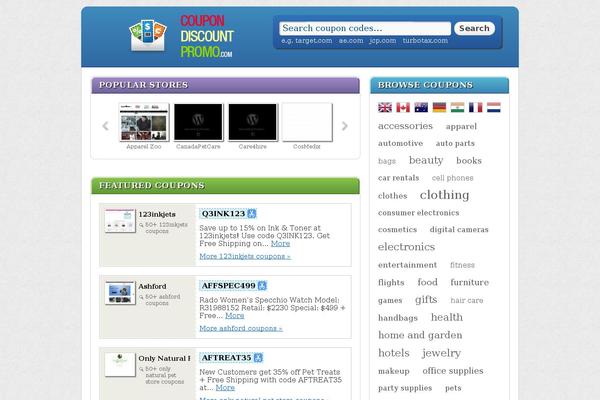Screen dimensions: 600x400
Task: Browse the cell phones category
Action: pos(453,178)
